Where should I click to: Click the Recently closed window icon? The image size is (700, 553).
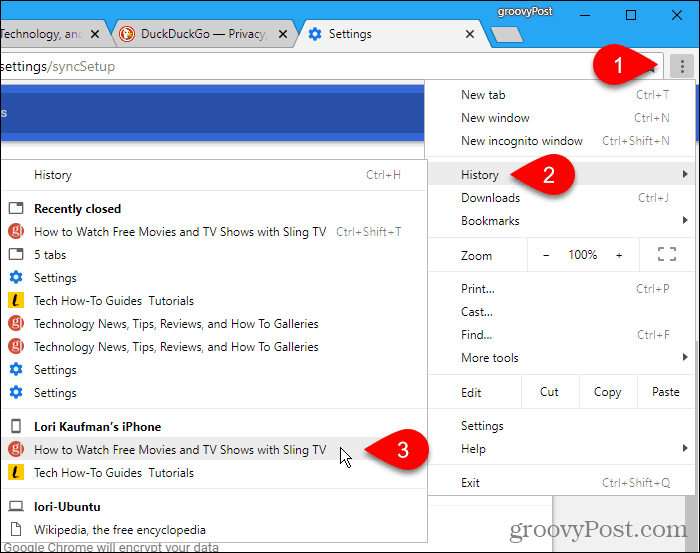coord(16,208)
